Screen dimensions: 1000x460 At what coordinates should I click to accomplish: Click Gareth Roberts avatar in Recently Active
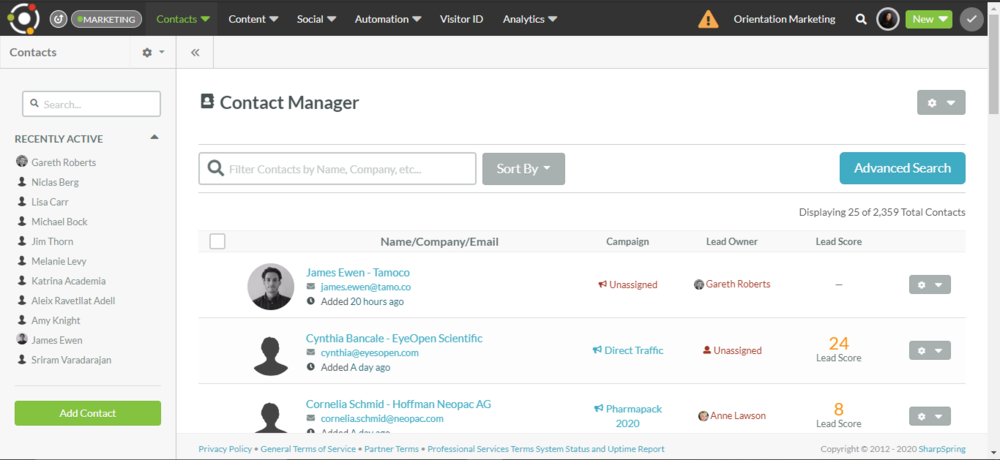pyautogui.click(x=22, y=161)
